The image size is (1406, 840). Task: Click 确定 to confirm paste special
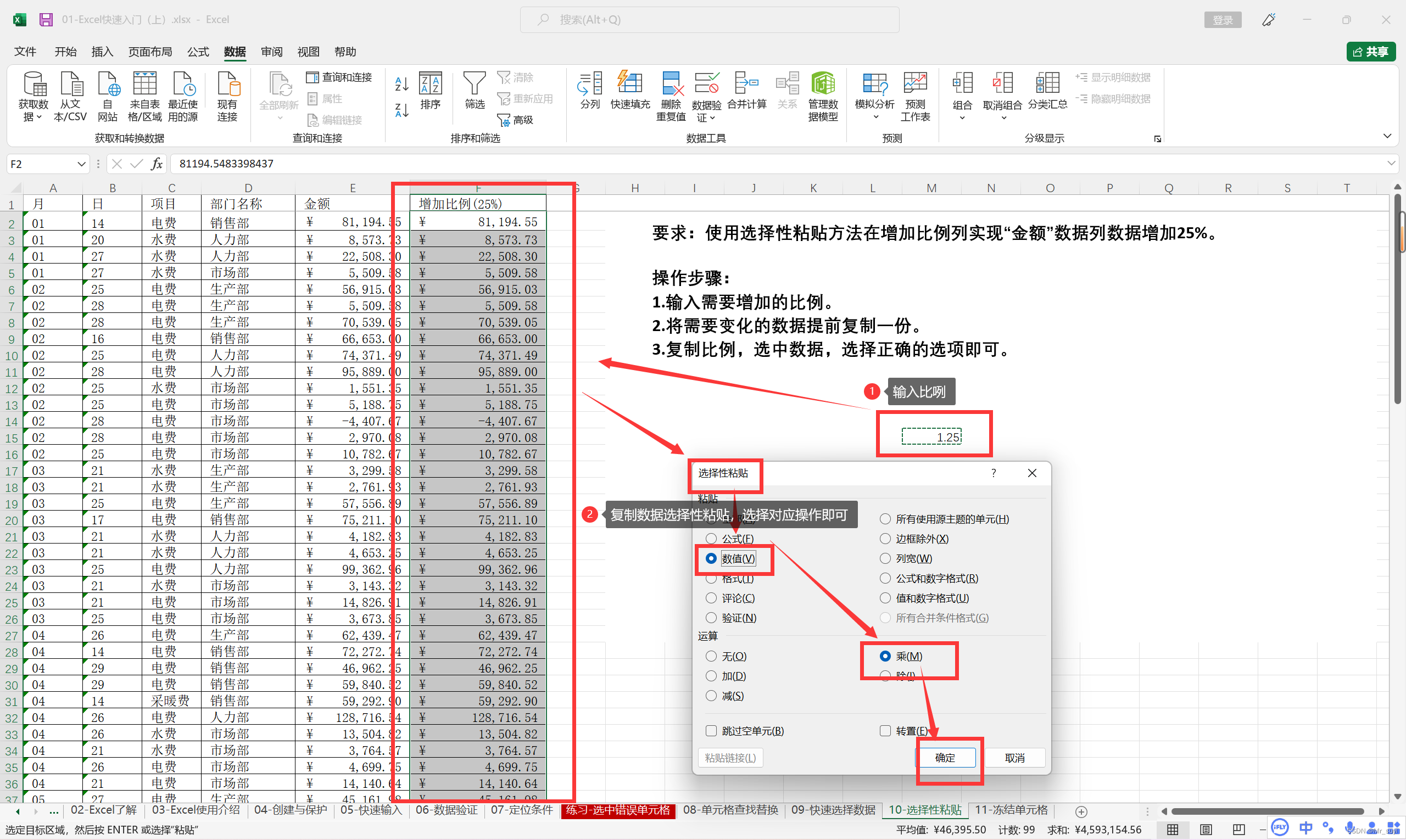tap(945, 757)
